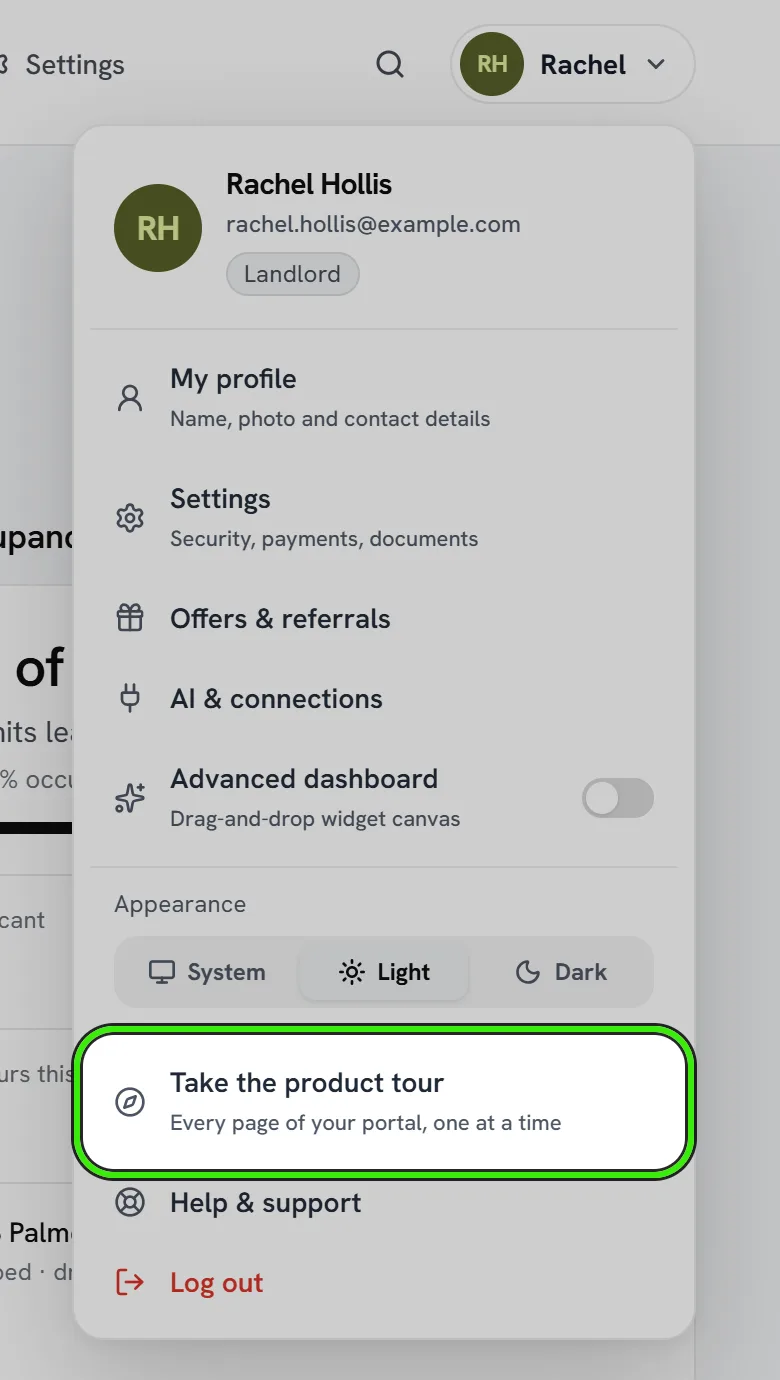This screenshot has width=780, height=1380.
Task: Start Take the product tour
Action: point(384,1102)
